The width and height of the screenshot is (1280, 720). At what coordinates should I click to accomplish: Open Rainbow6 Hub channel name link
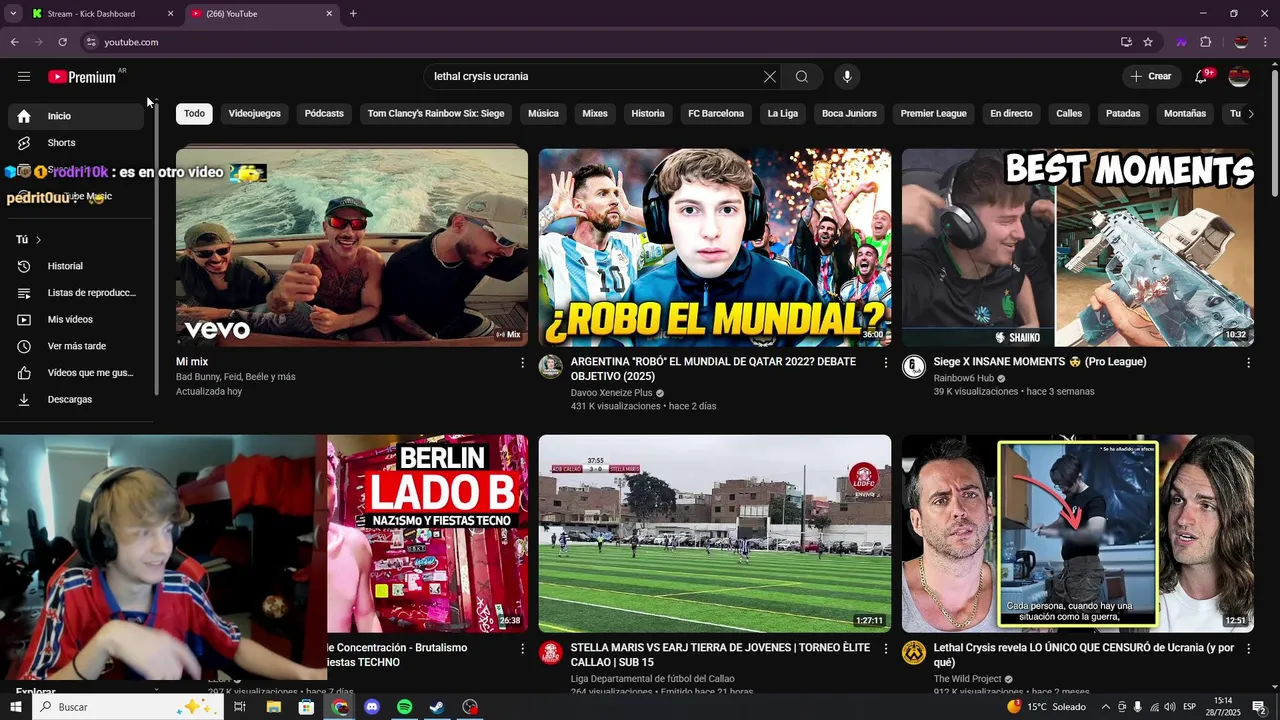963,378
